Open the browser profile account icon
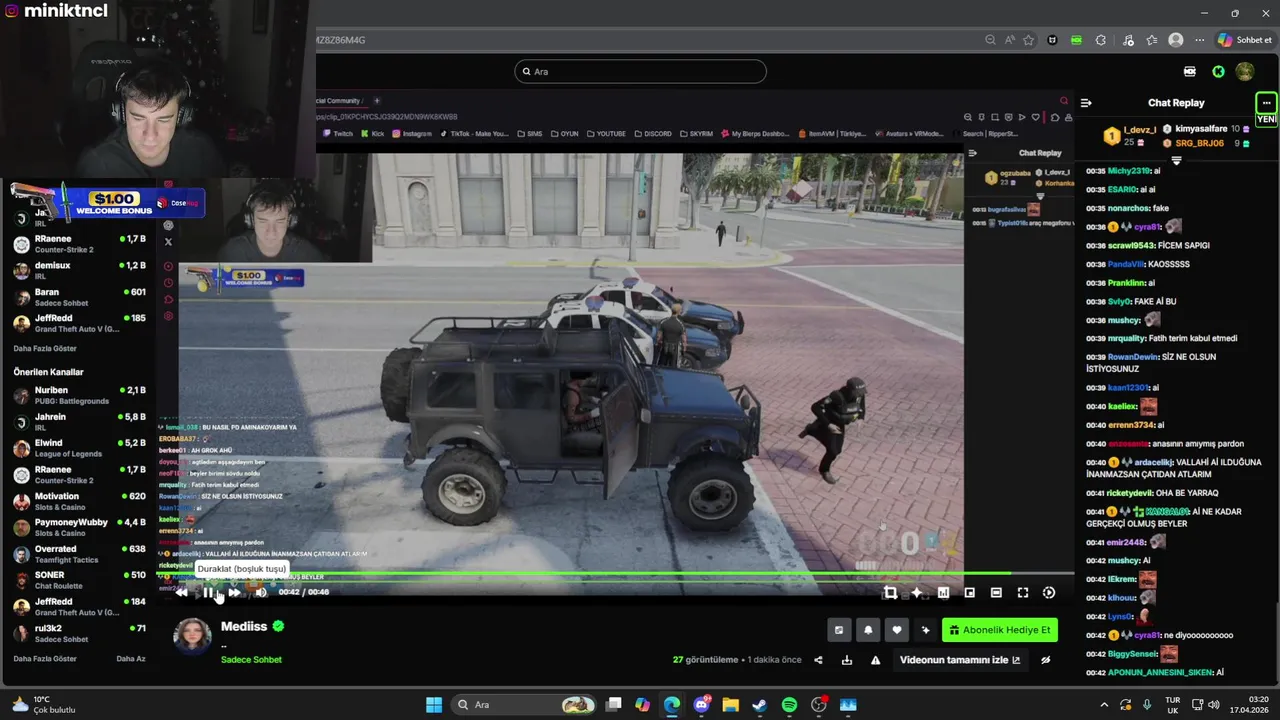This screenshot has height=720, width=1280. pos(1176,40)
